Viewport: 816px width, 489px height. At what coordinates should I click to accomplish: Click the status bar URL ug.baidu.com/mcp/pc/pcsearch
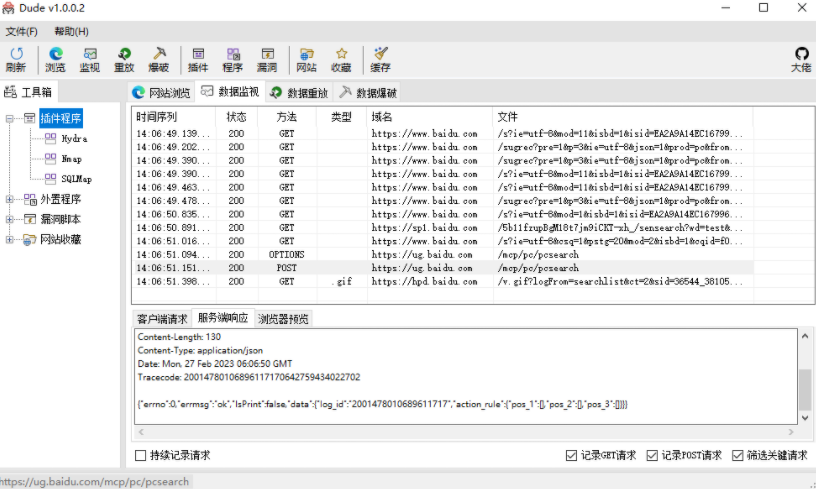click(x=95, y=482)
